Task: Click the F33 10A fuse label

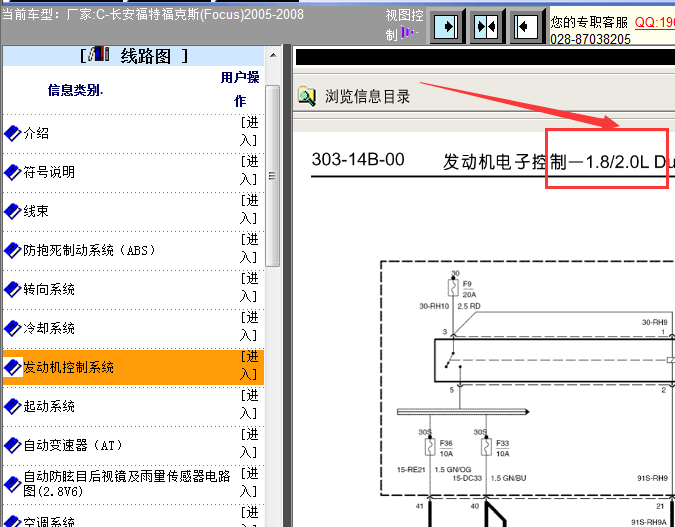Action: pos(502,448)
